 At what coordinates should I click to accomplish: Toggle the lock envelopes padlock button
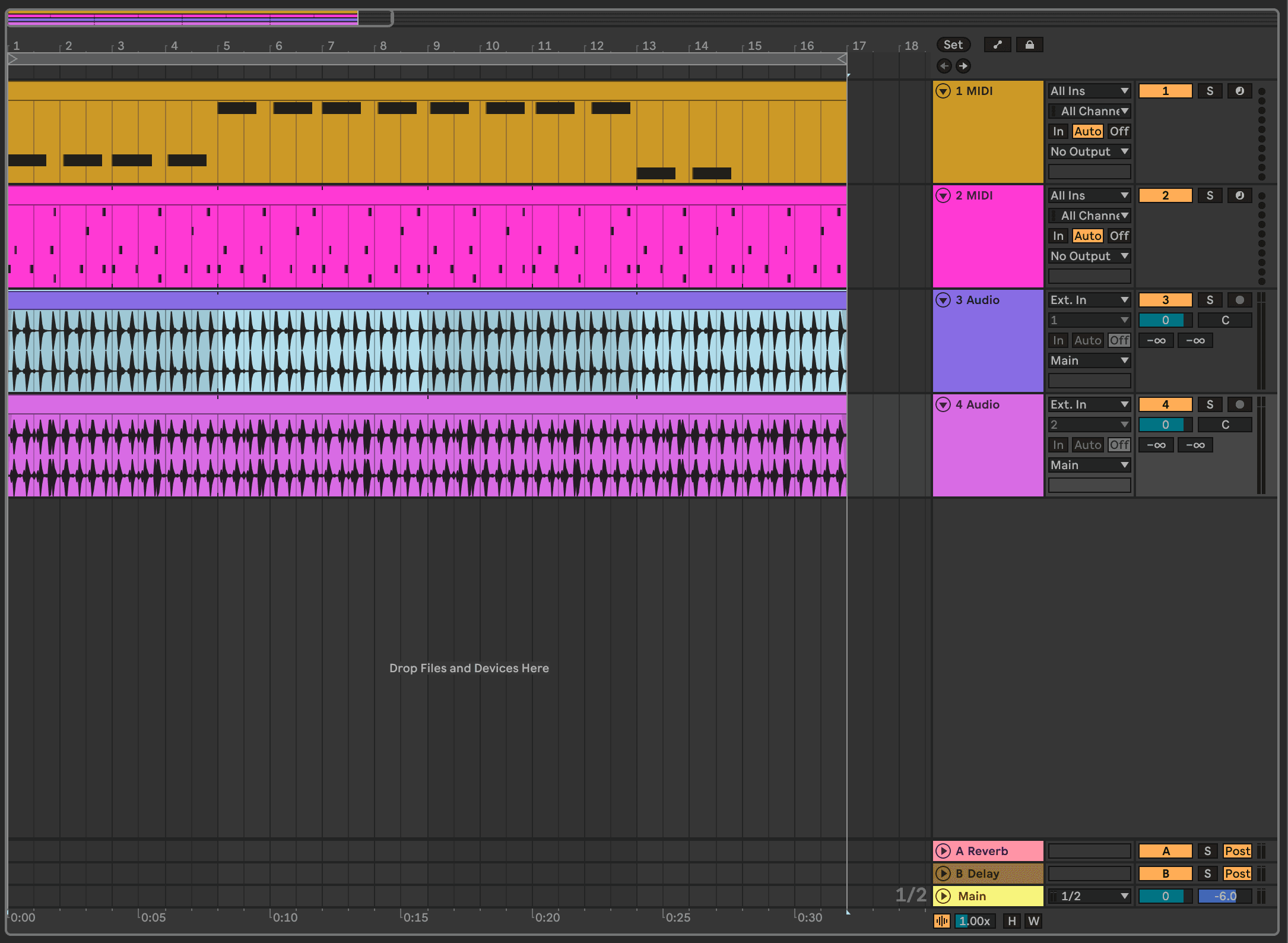(x=1029, y=45)
